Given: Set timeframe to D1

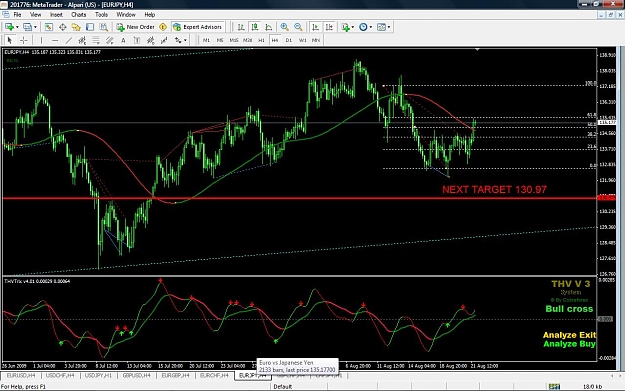Looking at the screenshot, I should point(289,40).
